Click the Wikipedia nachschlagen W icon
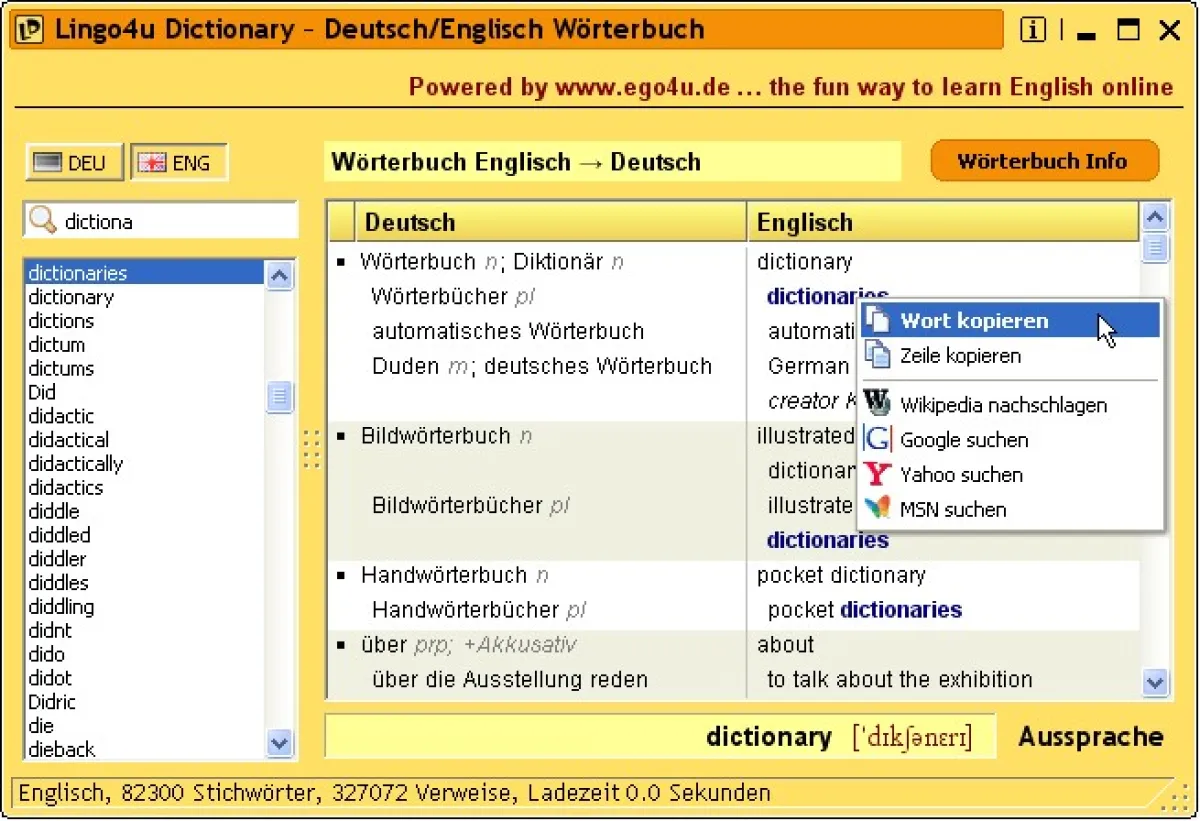1200x821 pixels. click(x=876, y=402)
